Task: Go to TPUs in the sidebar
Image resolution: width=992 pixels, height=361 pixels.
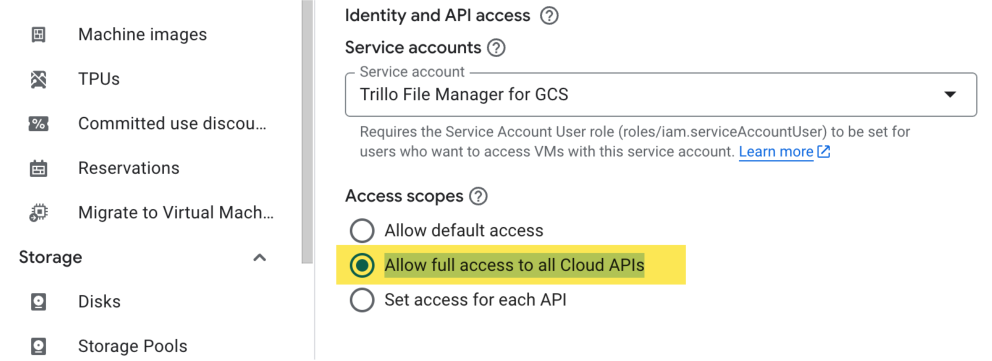Action: point(99,80)
